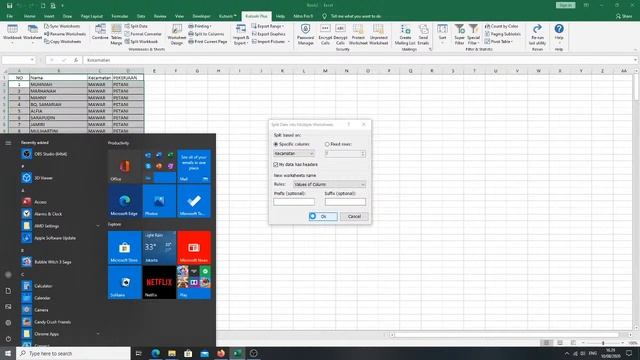The height and width of the screenshot is (360, 640).
Task: Click Combine worksheets icon
Action: pos(100,33)
